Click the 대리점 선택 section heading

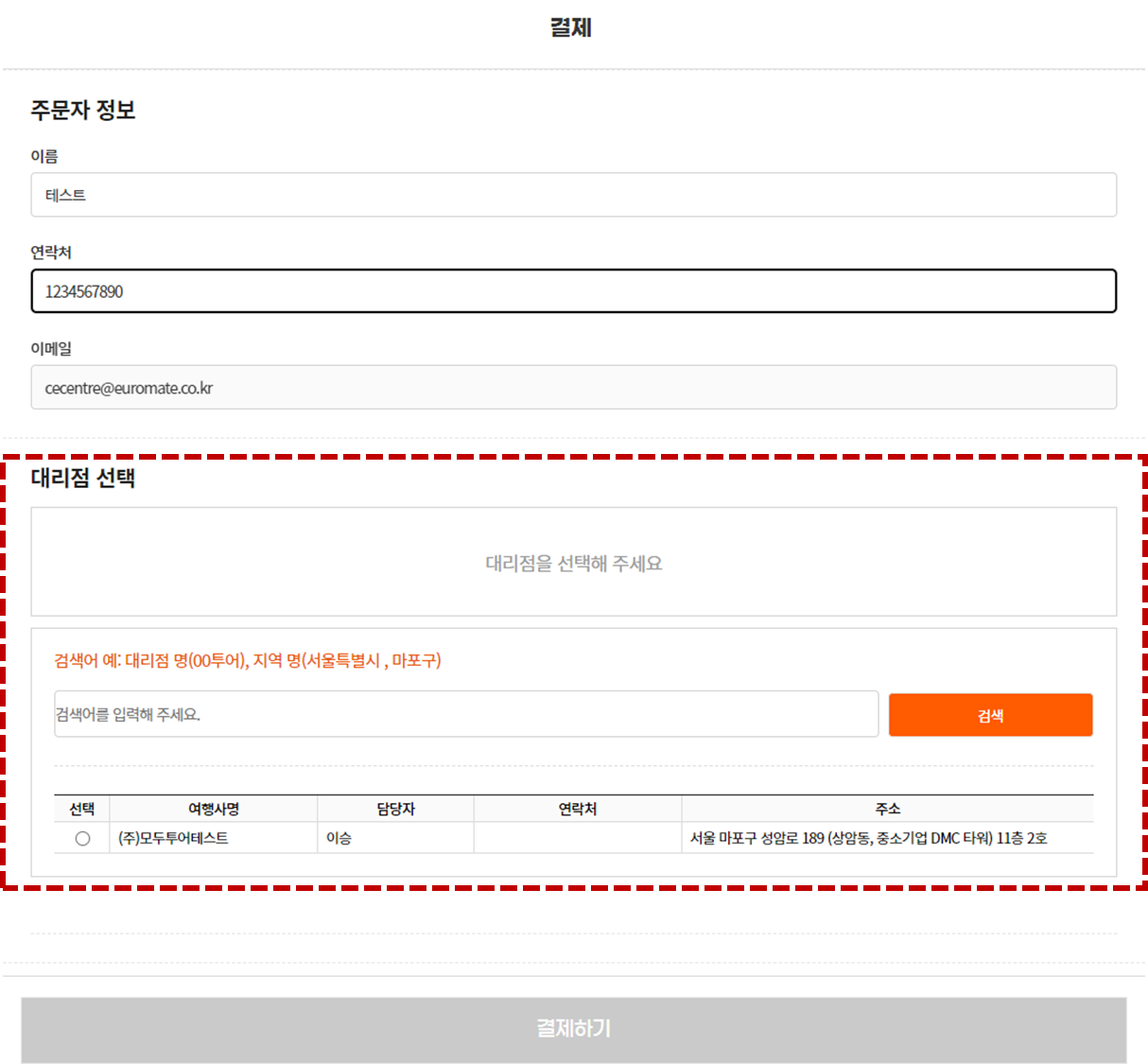(83, 478)
